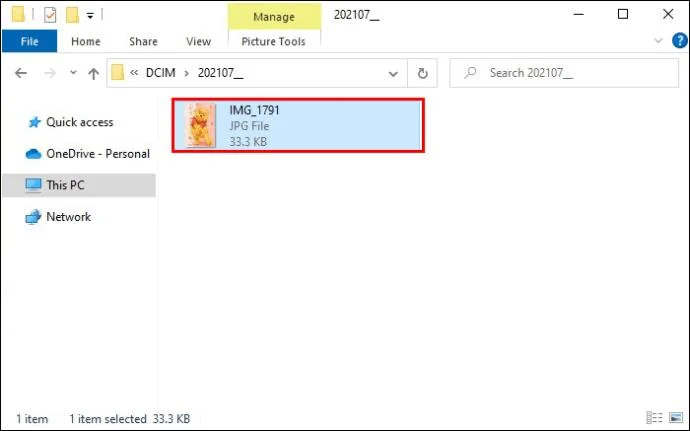Click the 202107__ breadcrumb segment
Image resolution: width=690 pixels, height=431 pixels.
(x=220, y=73)
